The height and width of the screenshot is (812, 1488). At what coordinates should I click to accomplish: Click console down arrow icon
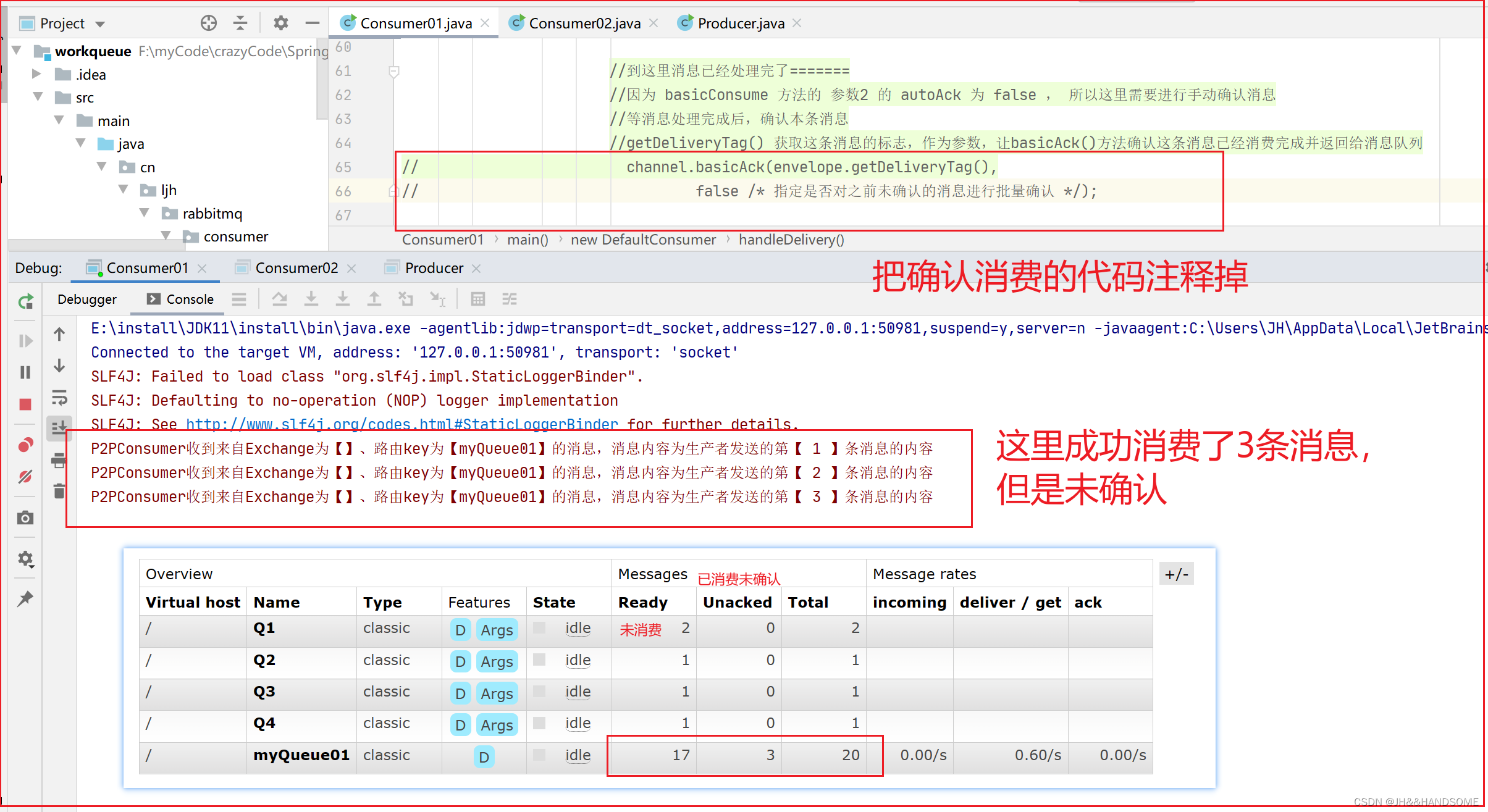click(x=59, y=366)
